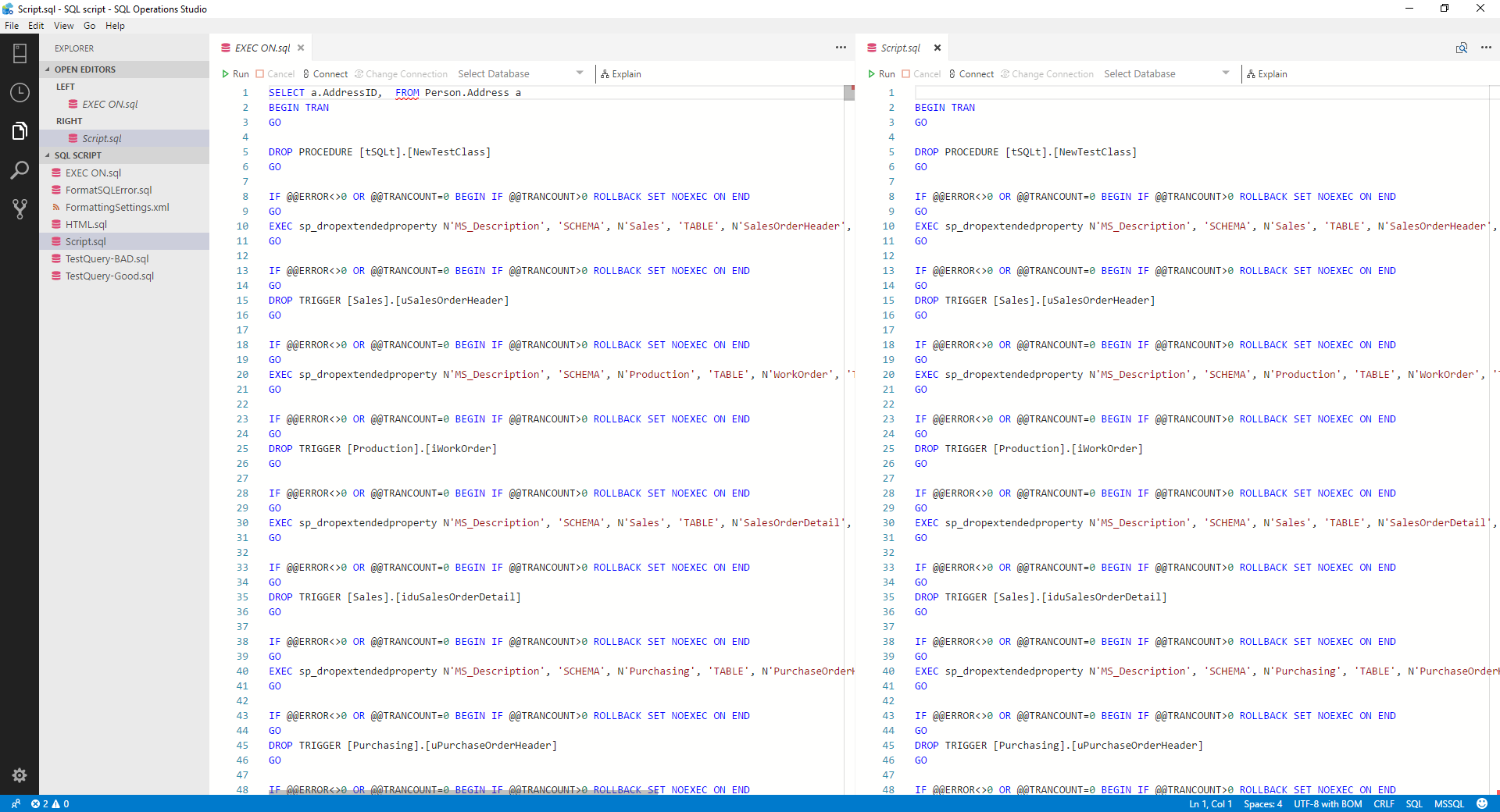Close the Script.sql editor tab
Viewport: 1500px width, 812px height.
point(937,48)
